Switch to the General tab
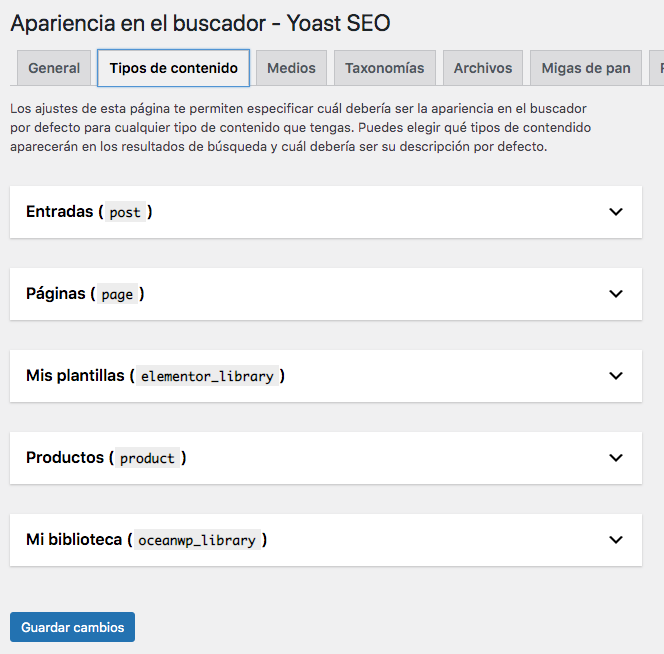Viewport: 664px width, 654px height. pyautogui.click(x=54, y=68)
